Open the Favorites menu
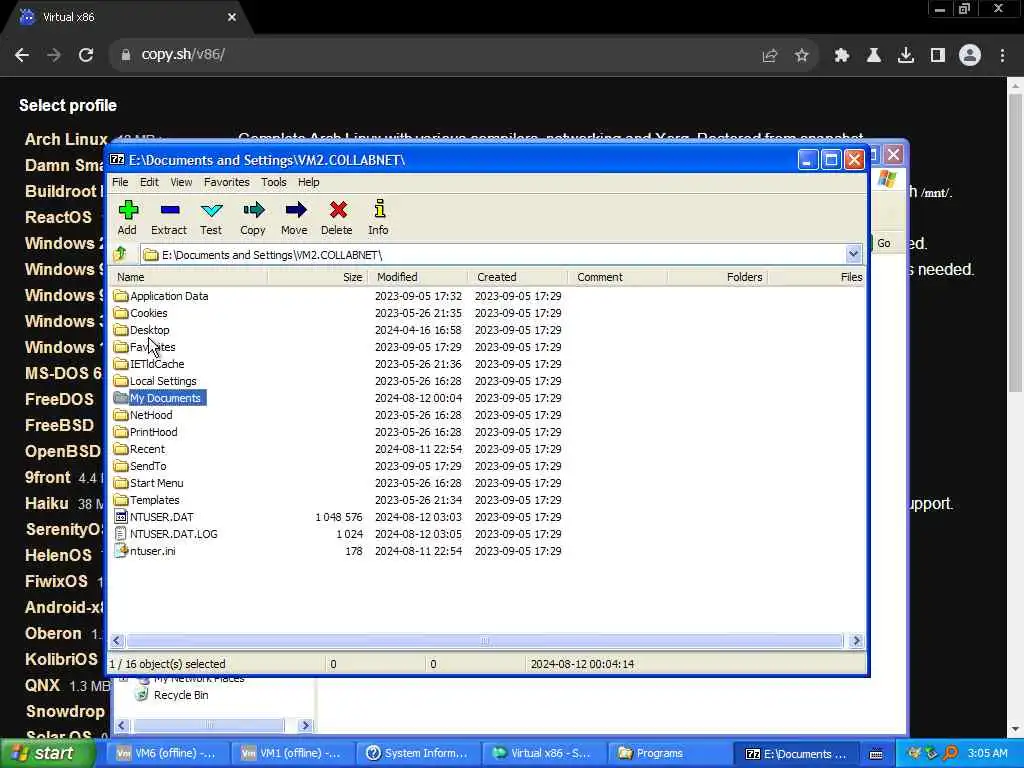Viewport: 1024px width, 768px height. [x=227, y=182]
